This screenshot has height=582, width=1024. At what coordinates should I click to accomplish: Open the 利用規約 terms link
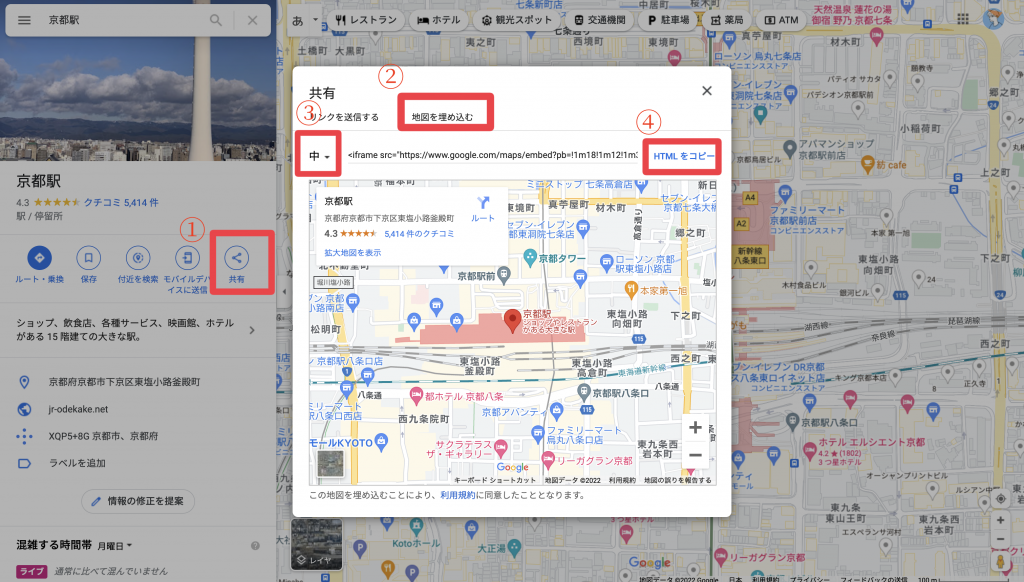[x=457, y=495]
